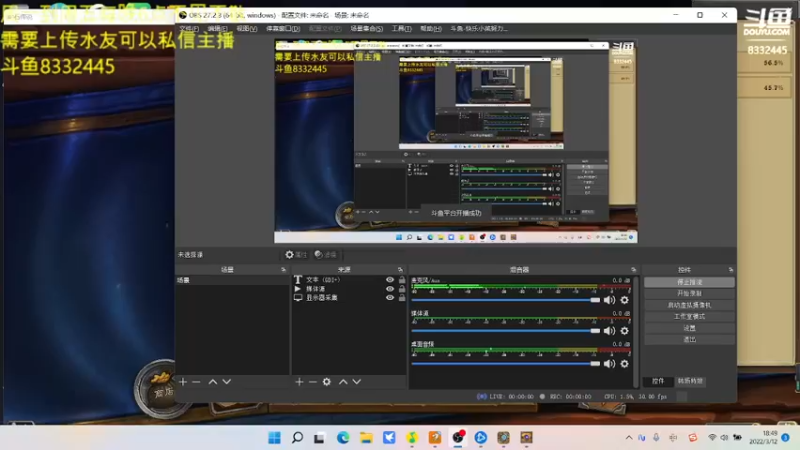Add a new scene with the plus icon
Viewport: 800px width, 450px height.
coord(183,382)
